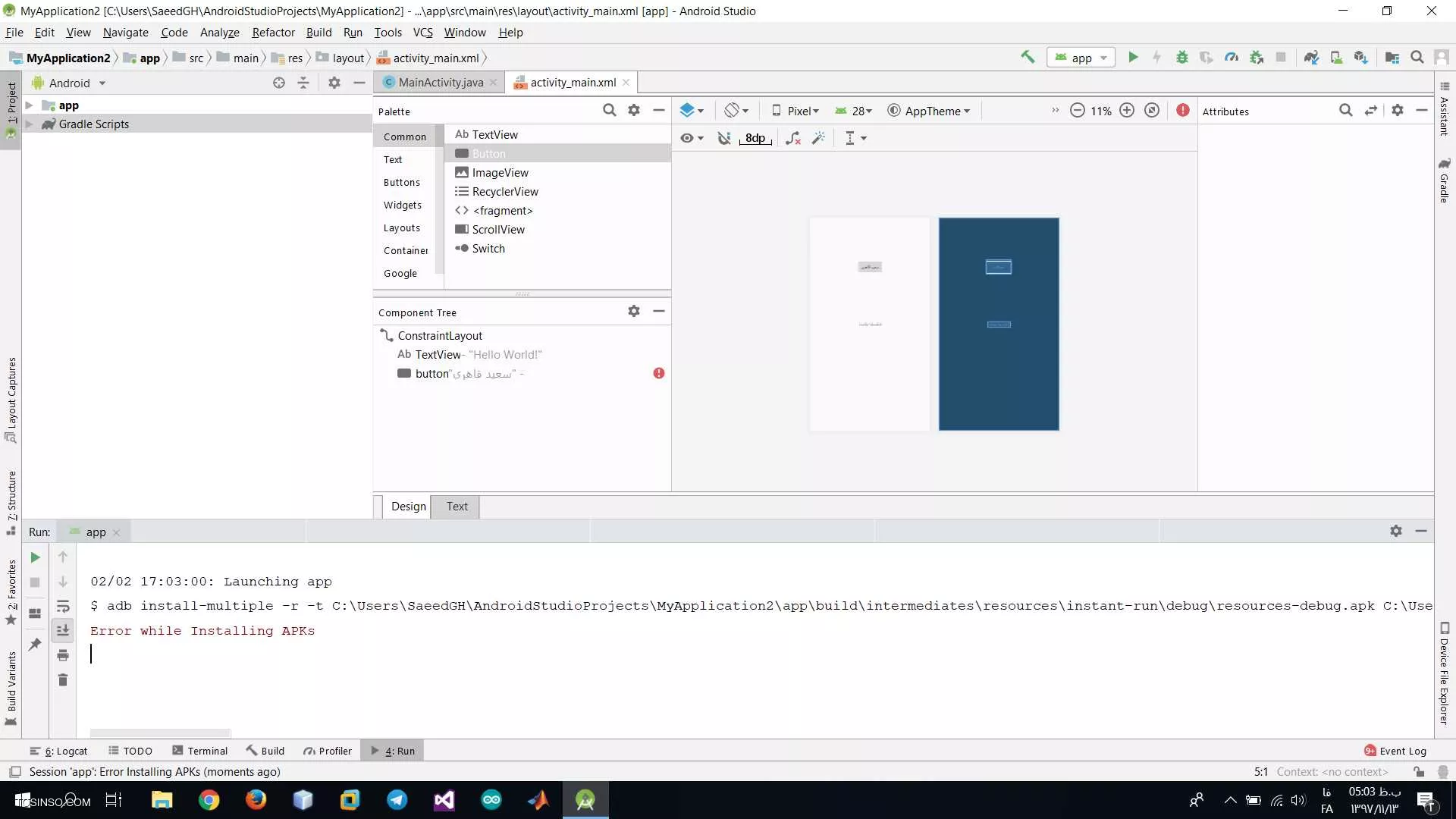The image size is (1456, 819).
Task: Click Zoom to Fit Screen icon
Action: [x=1152, y=111]
